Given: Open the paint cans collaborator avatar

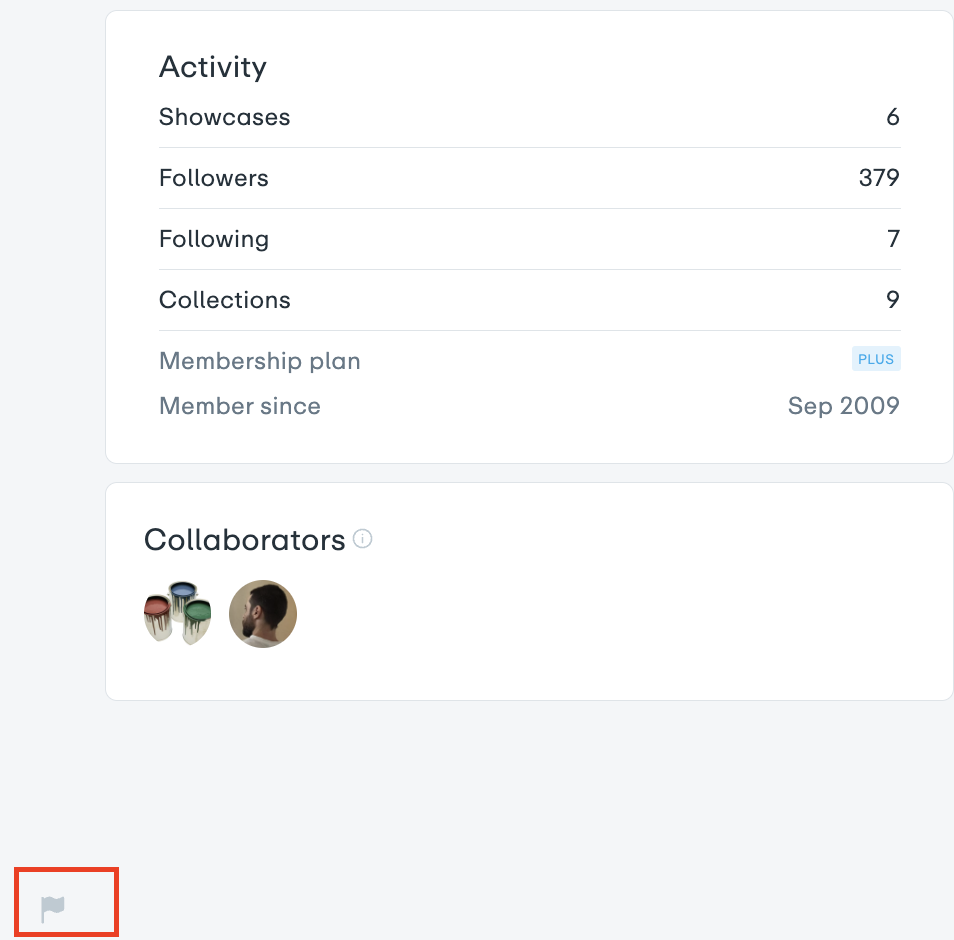Looking at the screenshot, I should click(x=177, y=614).
